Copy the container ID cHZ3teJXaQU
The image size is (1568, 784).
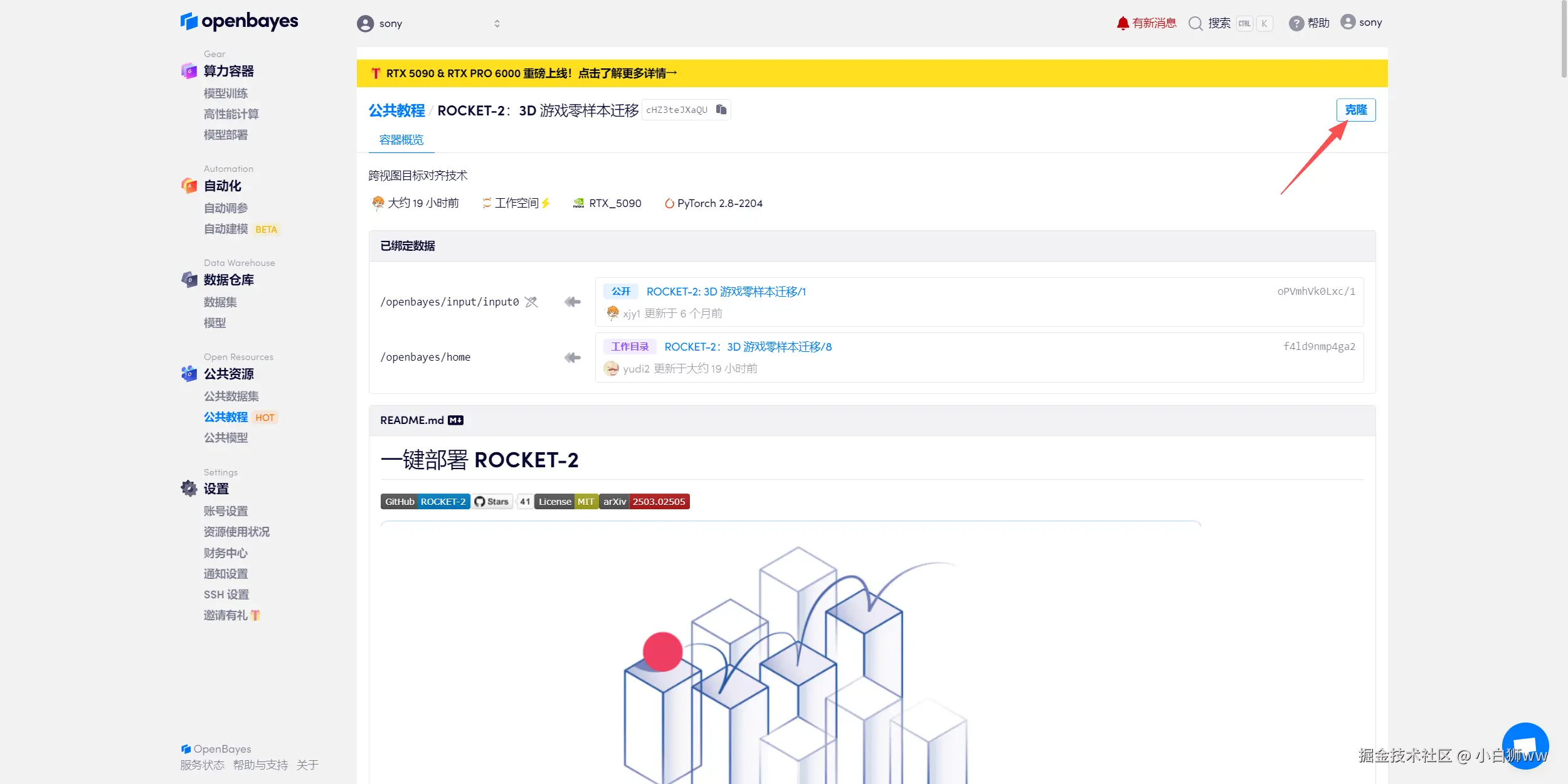point(721,110)
